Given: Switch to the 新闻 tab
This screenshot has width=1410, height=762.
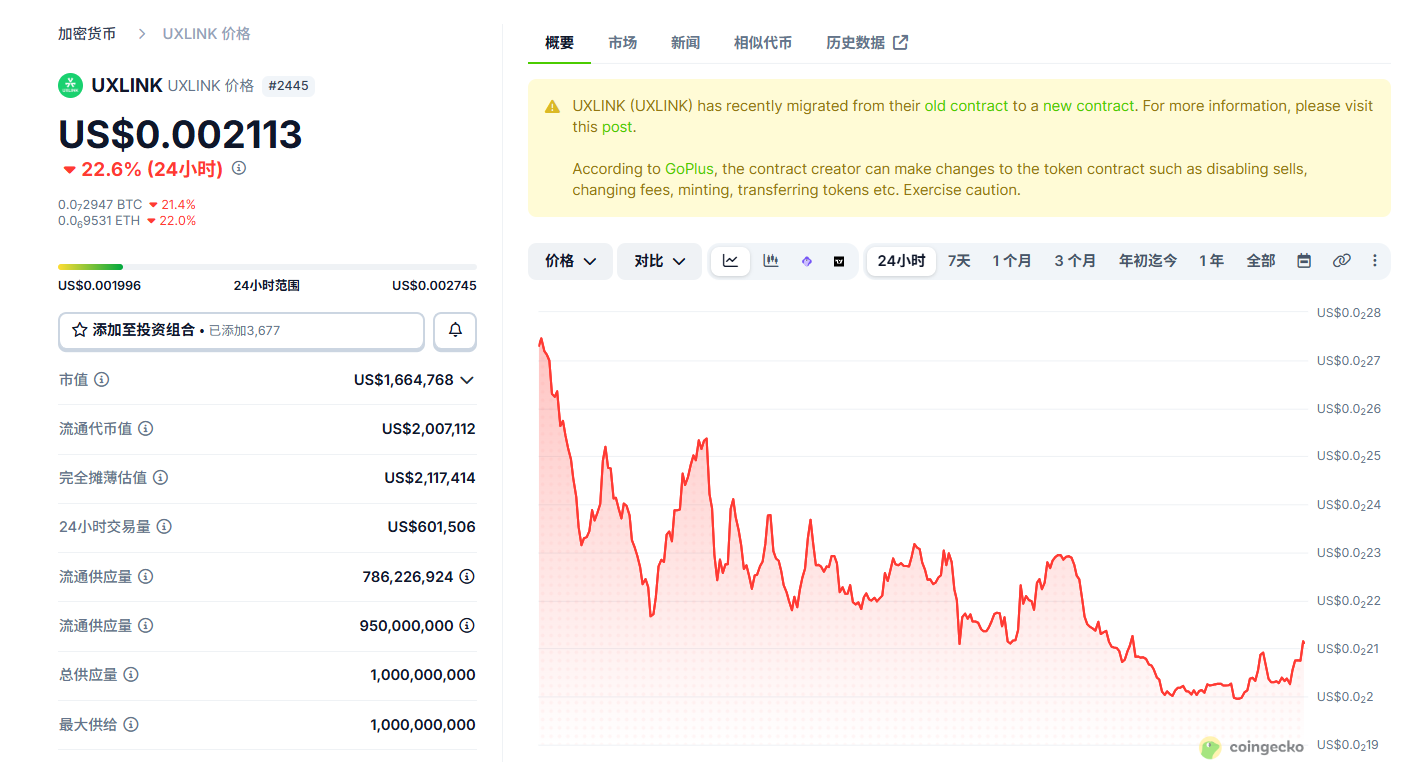Looking at the screenshot, I should click(685, 43).
